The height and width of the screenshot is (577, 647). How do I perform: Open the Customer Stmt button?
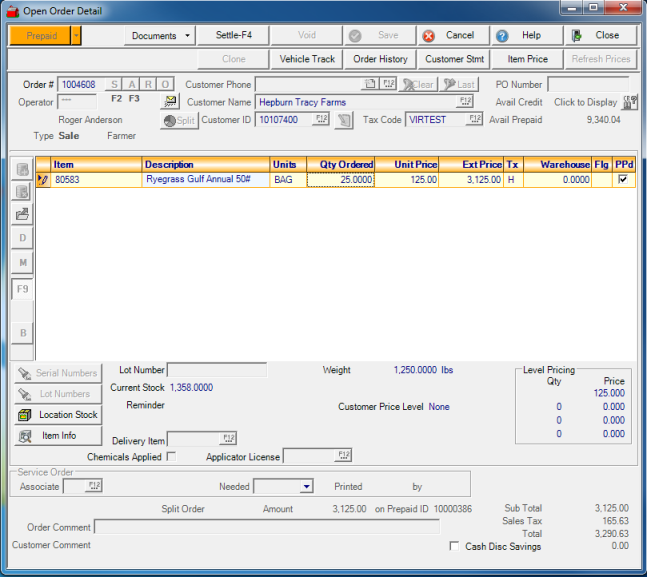[454, 59]
